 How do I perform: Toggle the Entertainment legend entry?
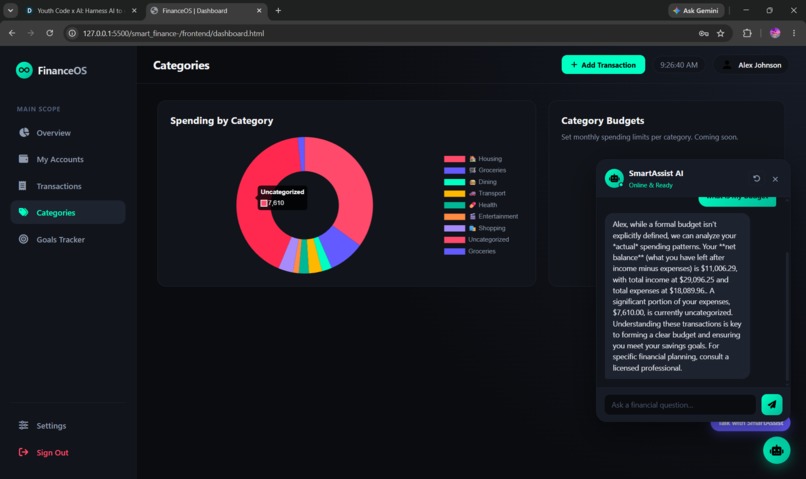click(481, 216)
